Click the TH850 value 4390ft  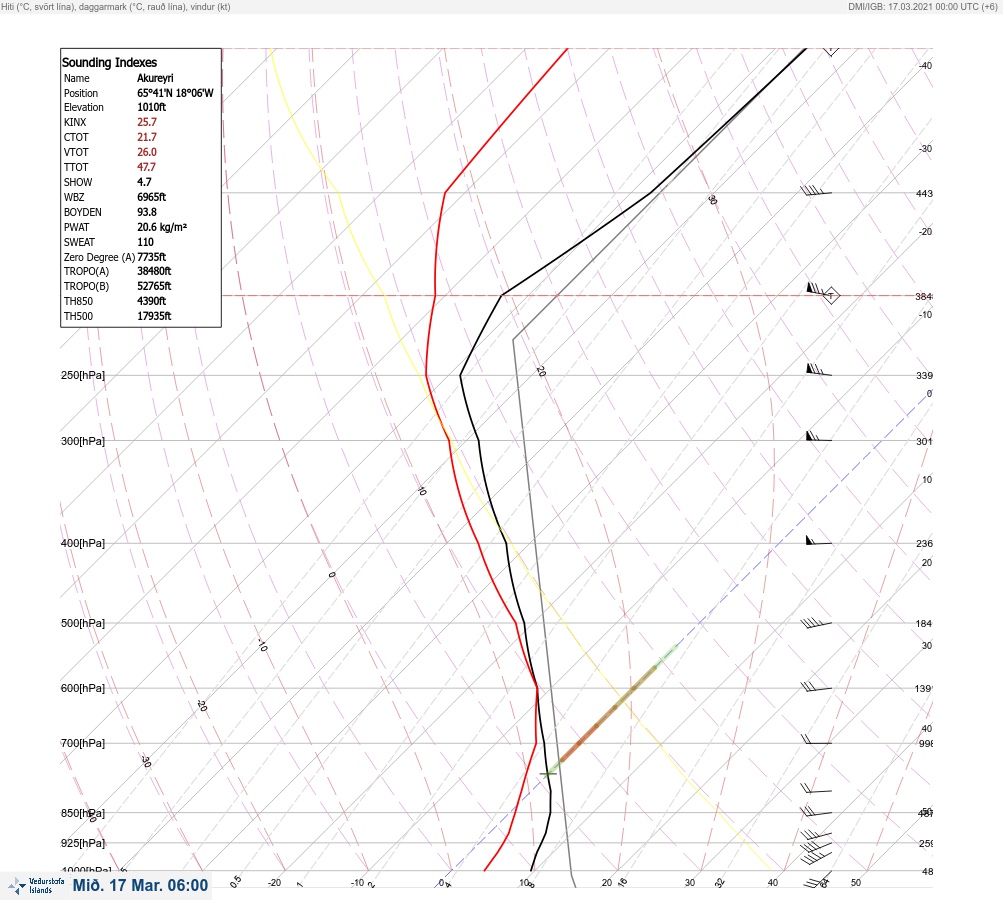151,301
